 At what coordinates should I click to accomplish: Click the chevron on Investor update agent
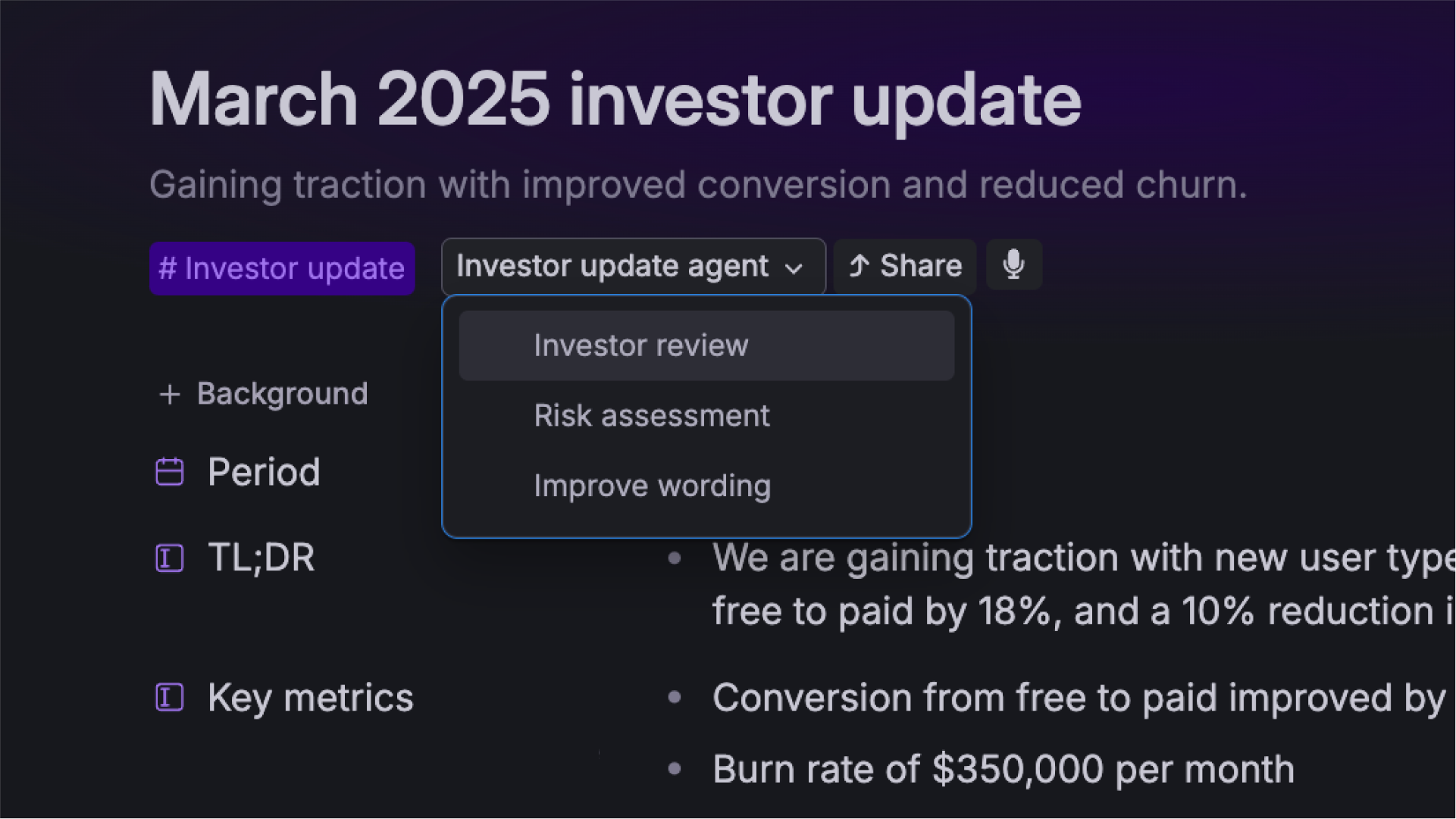click(794, 268)
